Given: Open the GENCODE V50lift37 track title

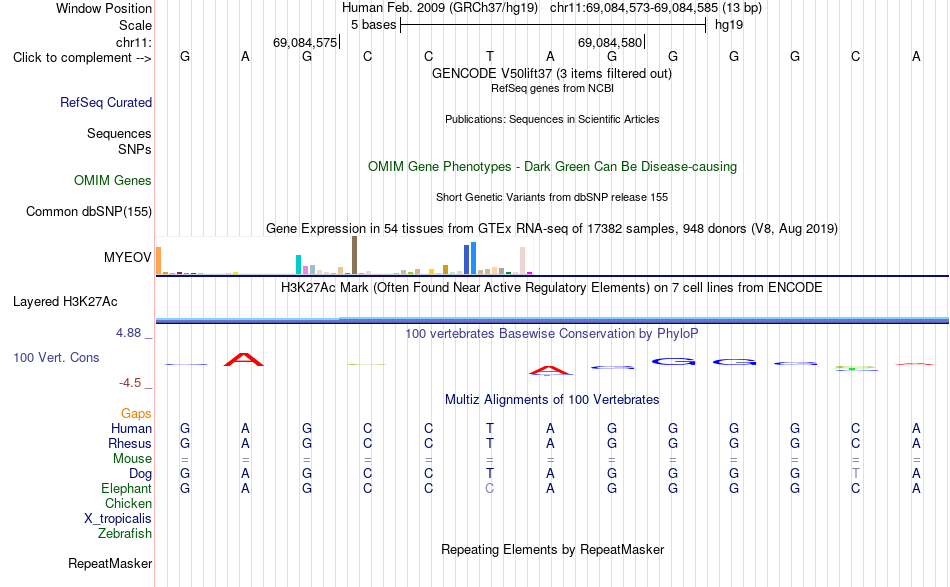Looking at the screenshot, I should (552, 74).
